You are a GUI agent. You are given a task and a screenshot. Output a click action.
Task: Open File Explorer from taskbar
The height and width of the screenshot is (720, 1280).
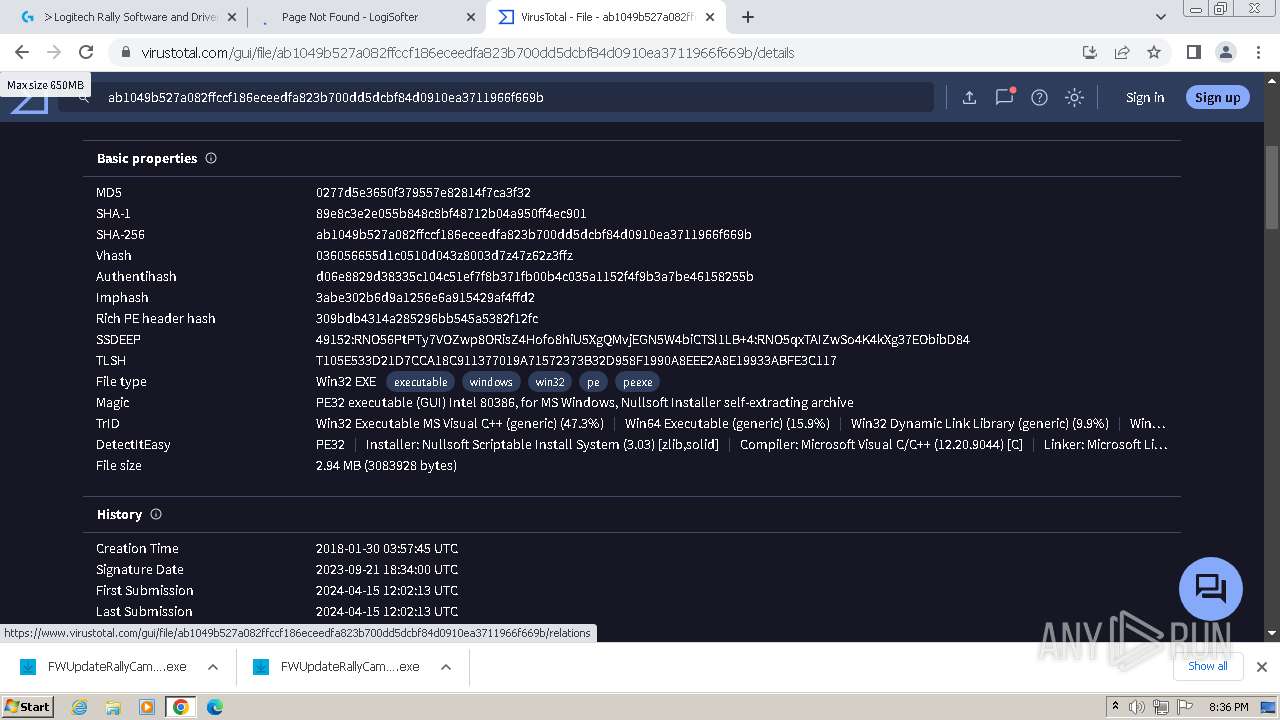click(113, 707)
